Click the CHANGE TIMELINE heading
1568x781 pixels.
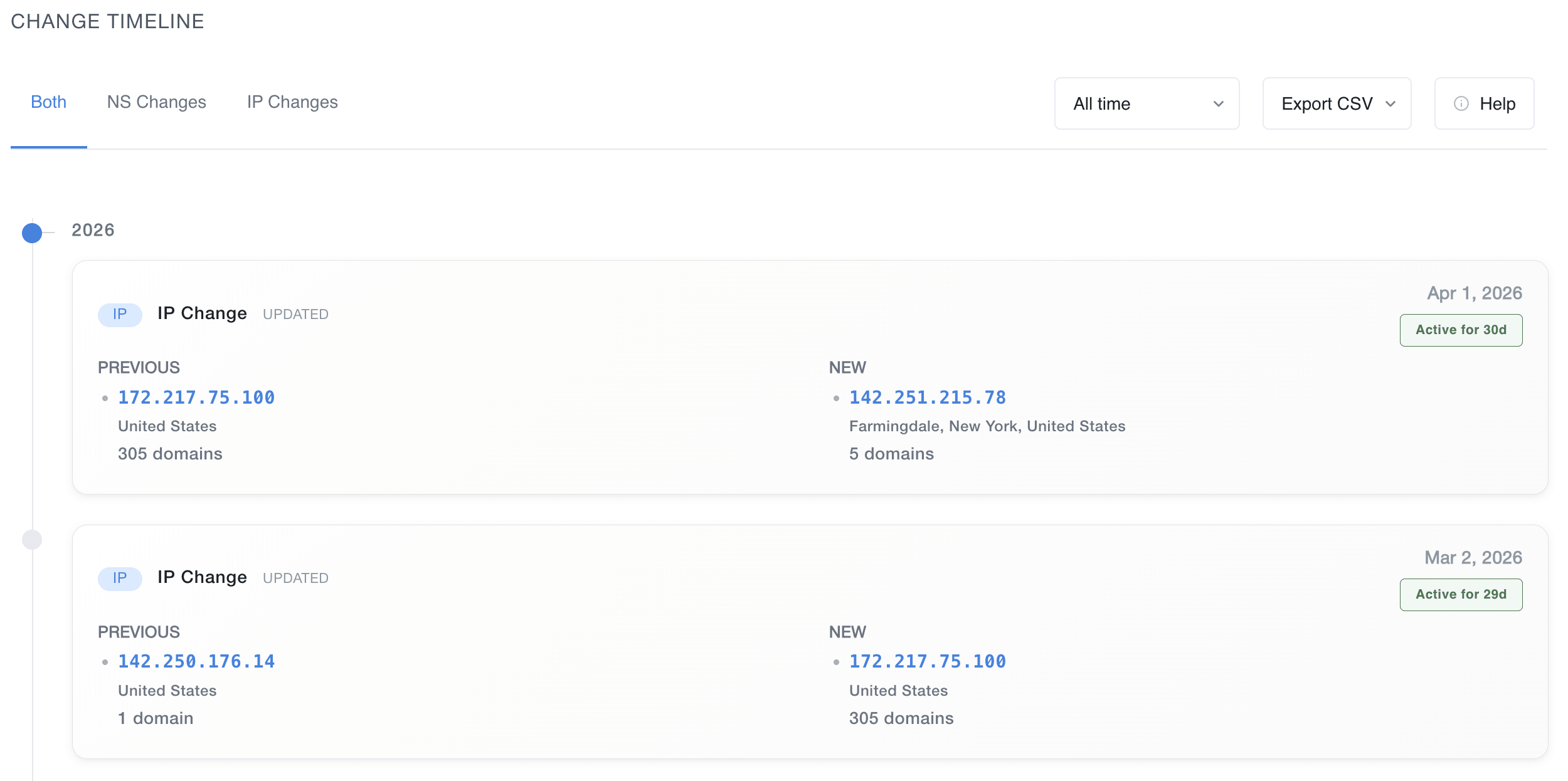tap(107, 21)
